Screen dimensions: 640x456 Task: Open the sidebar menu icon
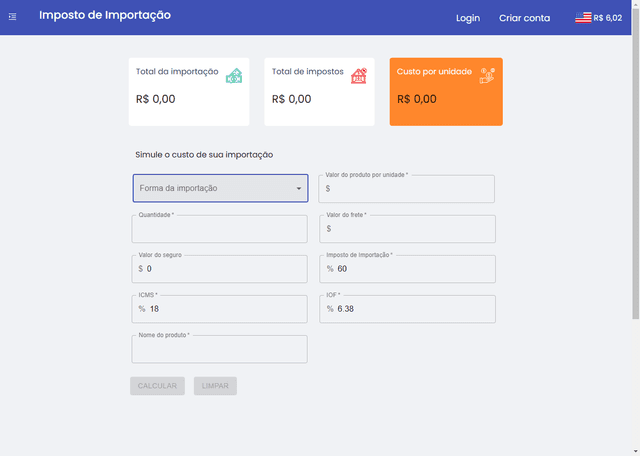13,16
